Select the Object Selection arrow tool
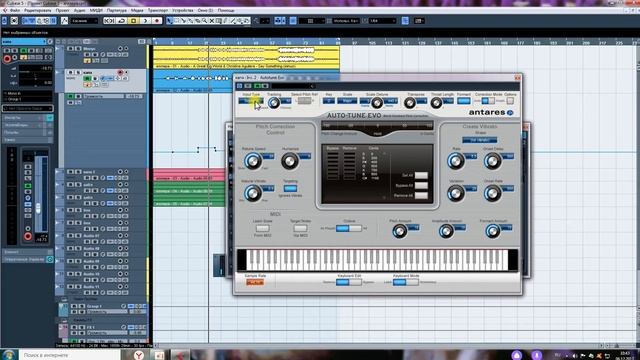The image size is (640, 360). pyautogui.click(x=169, y=20)
